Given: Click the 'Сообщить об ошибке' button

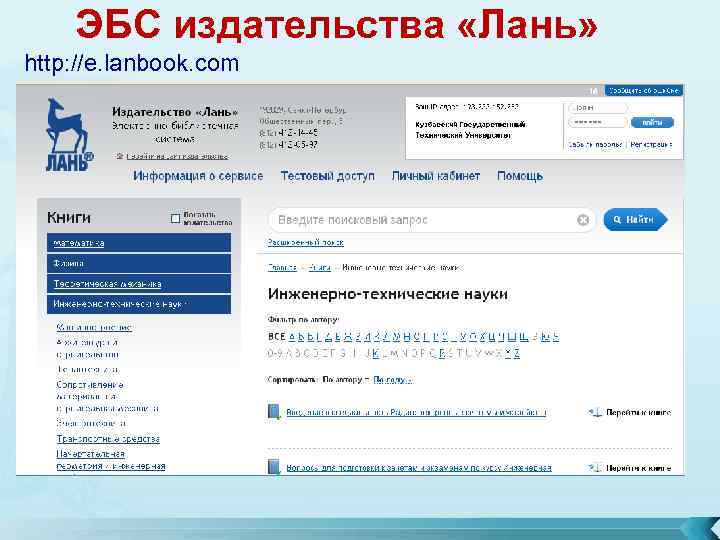Looking at the screenshot, I should [644, 90].
